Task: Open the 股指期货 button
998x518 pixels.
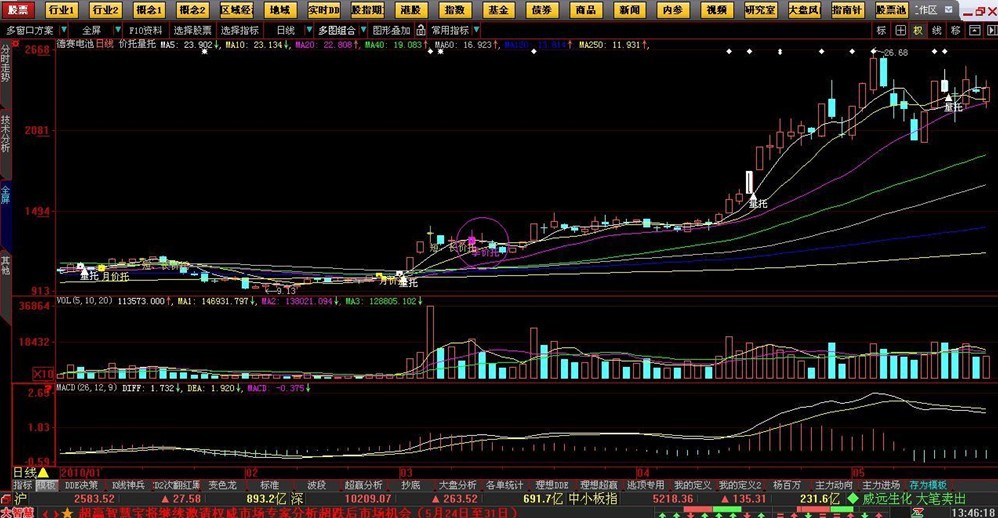Action: coord(367,10)
